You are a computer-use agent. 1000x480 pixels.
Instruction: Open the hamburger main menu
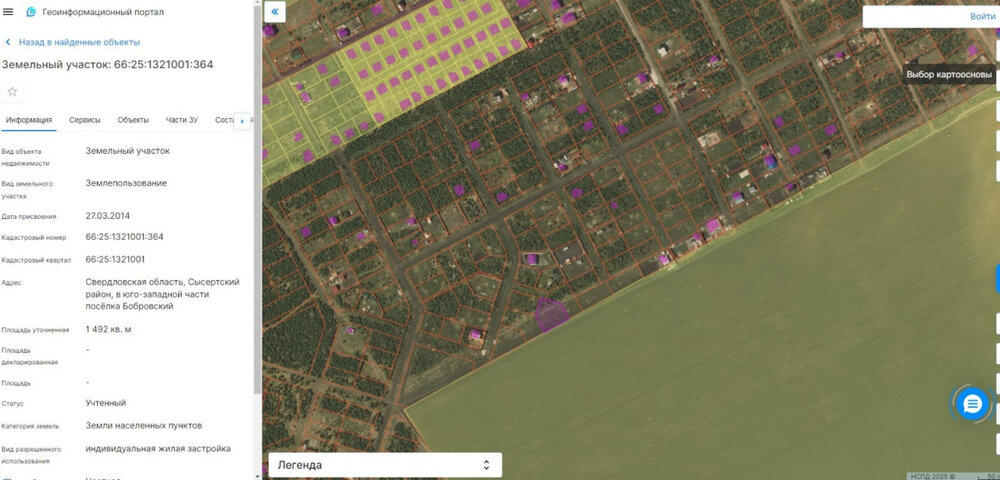(x=8, y=12)
